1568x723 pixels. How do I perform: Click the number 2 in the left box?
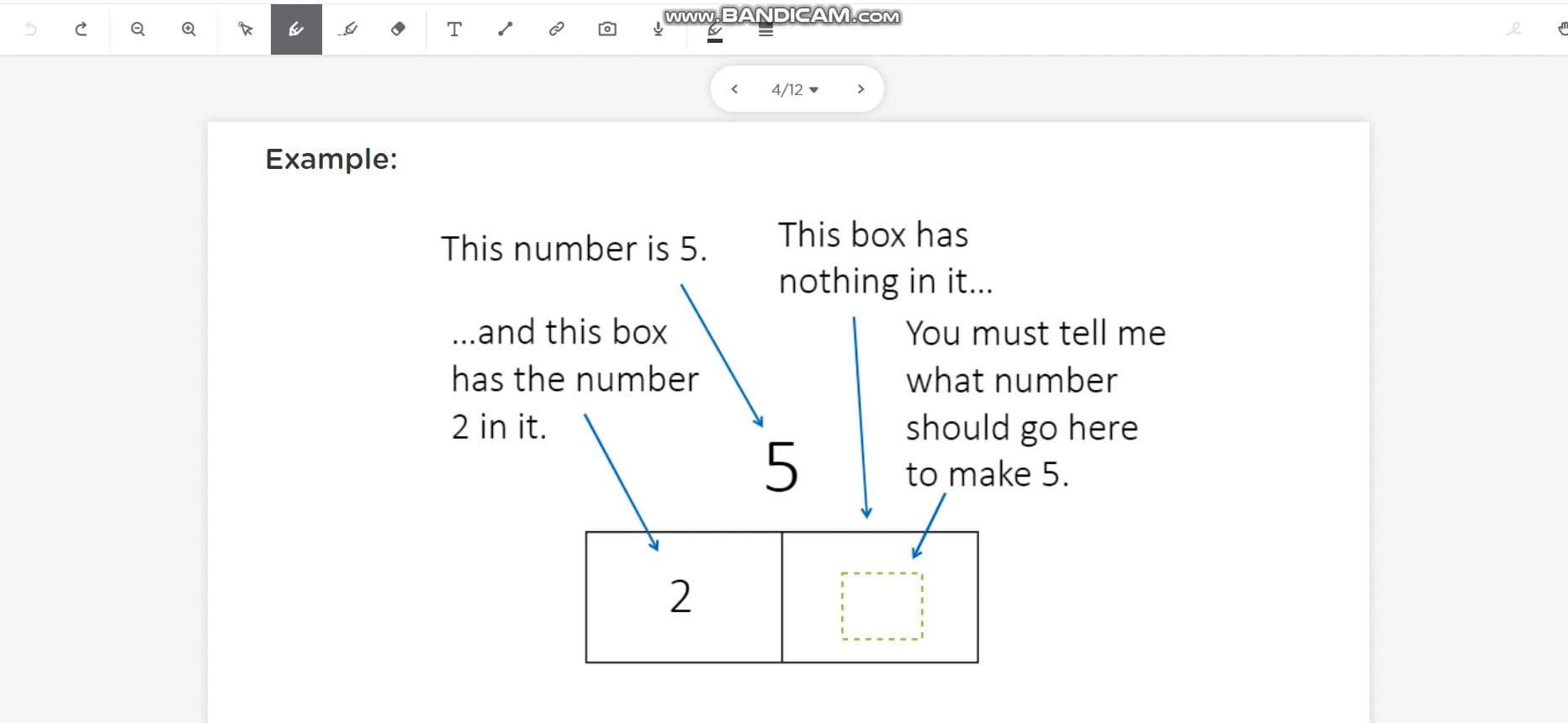click(681, 596)
